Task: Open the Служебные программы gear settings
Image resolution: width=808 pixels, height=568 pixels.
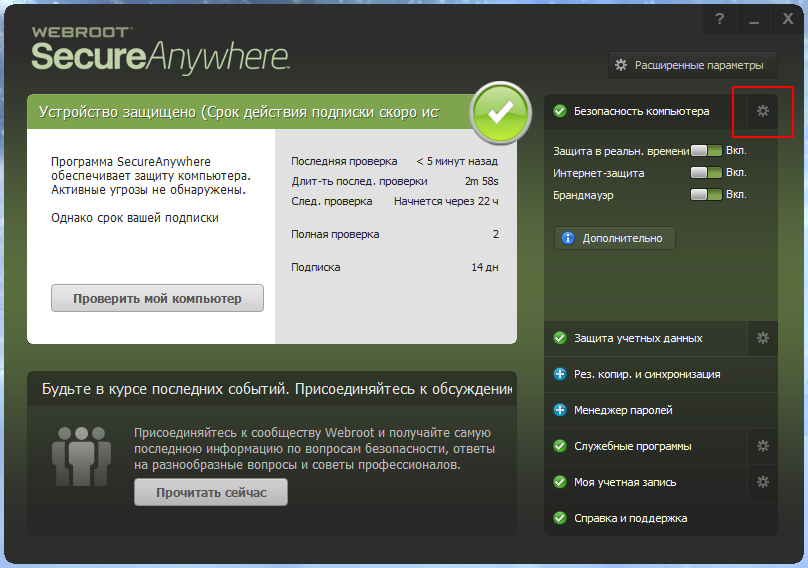Action: coord(763,446)
